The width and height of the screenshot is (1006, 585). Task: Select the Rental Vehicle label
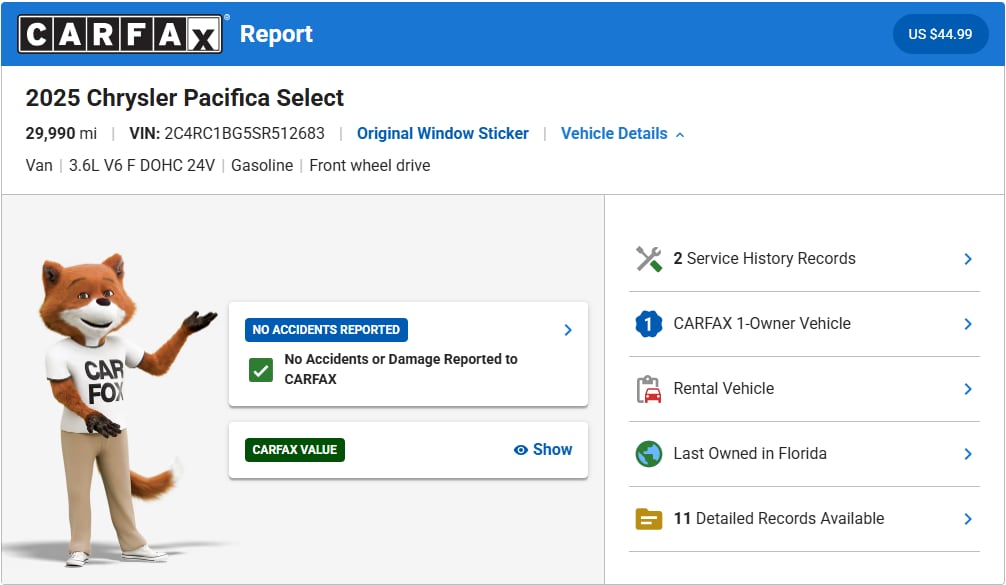point(723,389)
